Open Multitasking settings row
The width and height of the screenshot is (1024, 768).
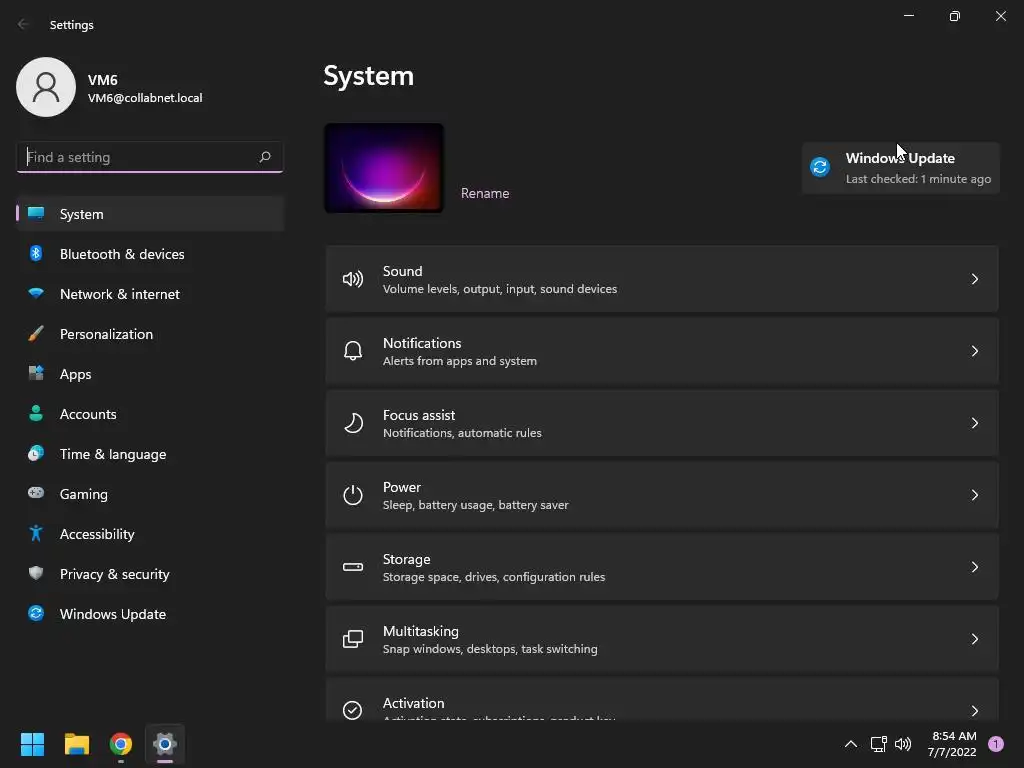tap(662, 639)
